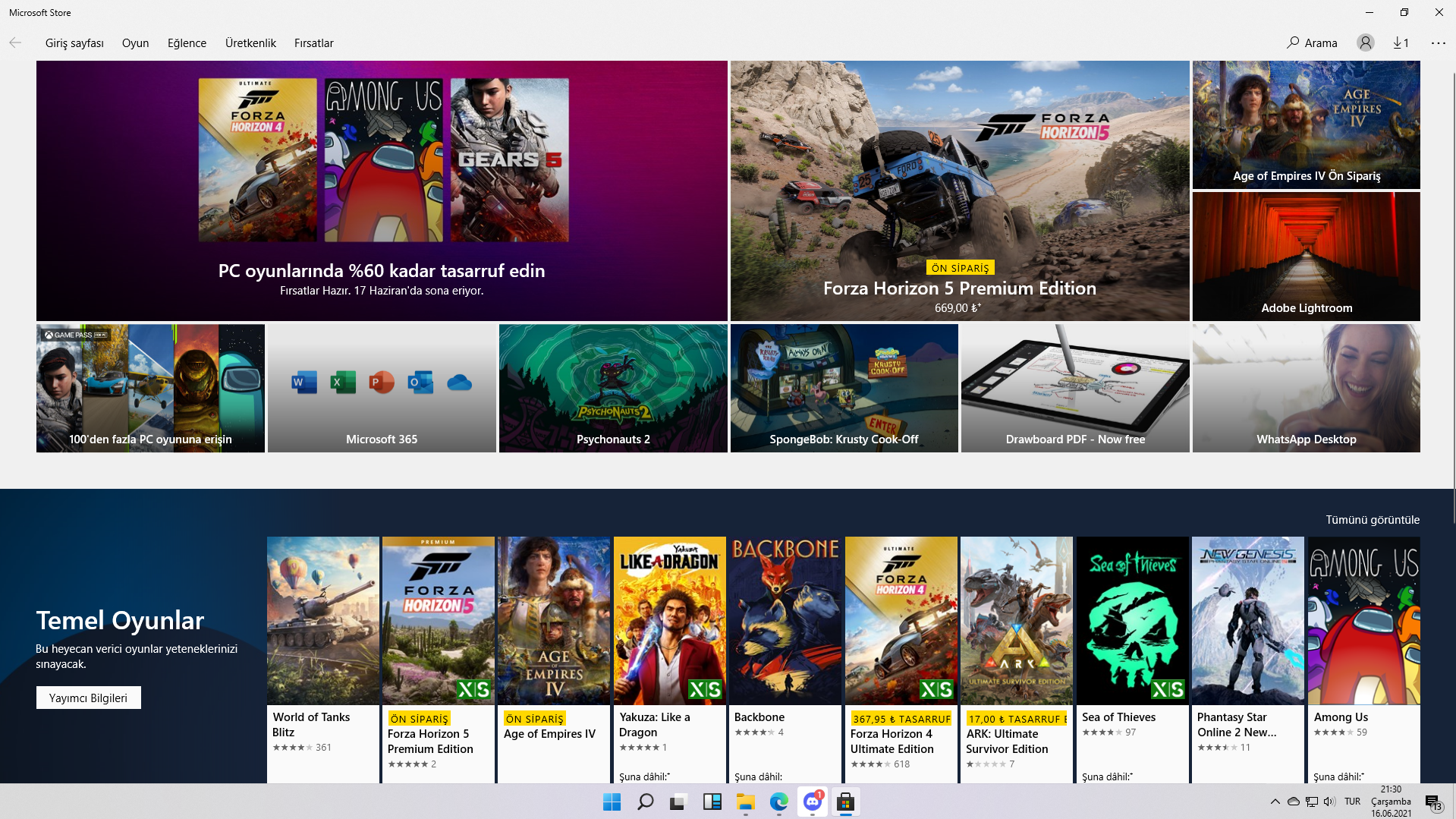The width and height of the screenshot is (1456, 819).
Task: Open the clock and calendar flyout
Action: pos(1391,802)
